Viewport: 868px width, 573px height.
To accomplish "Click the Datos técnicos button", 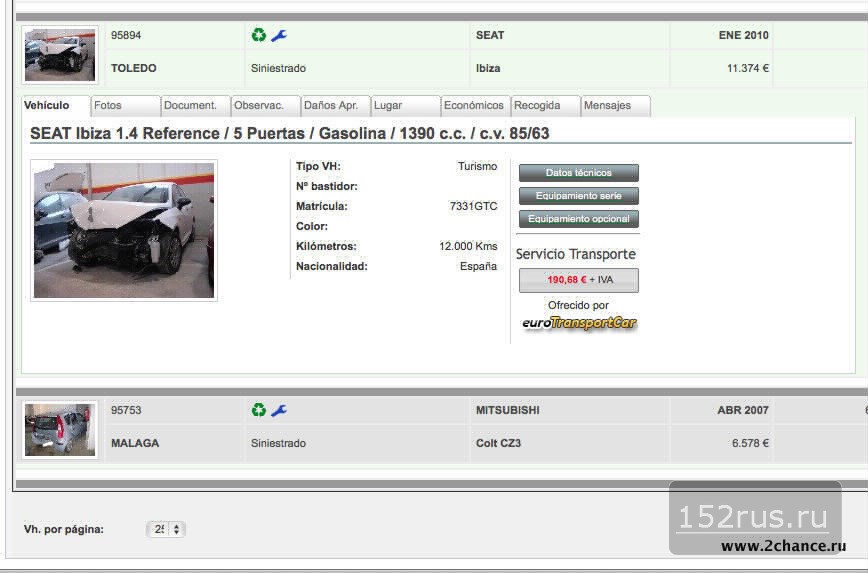I will (578, 173).
